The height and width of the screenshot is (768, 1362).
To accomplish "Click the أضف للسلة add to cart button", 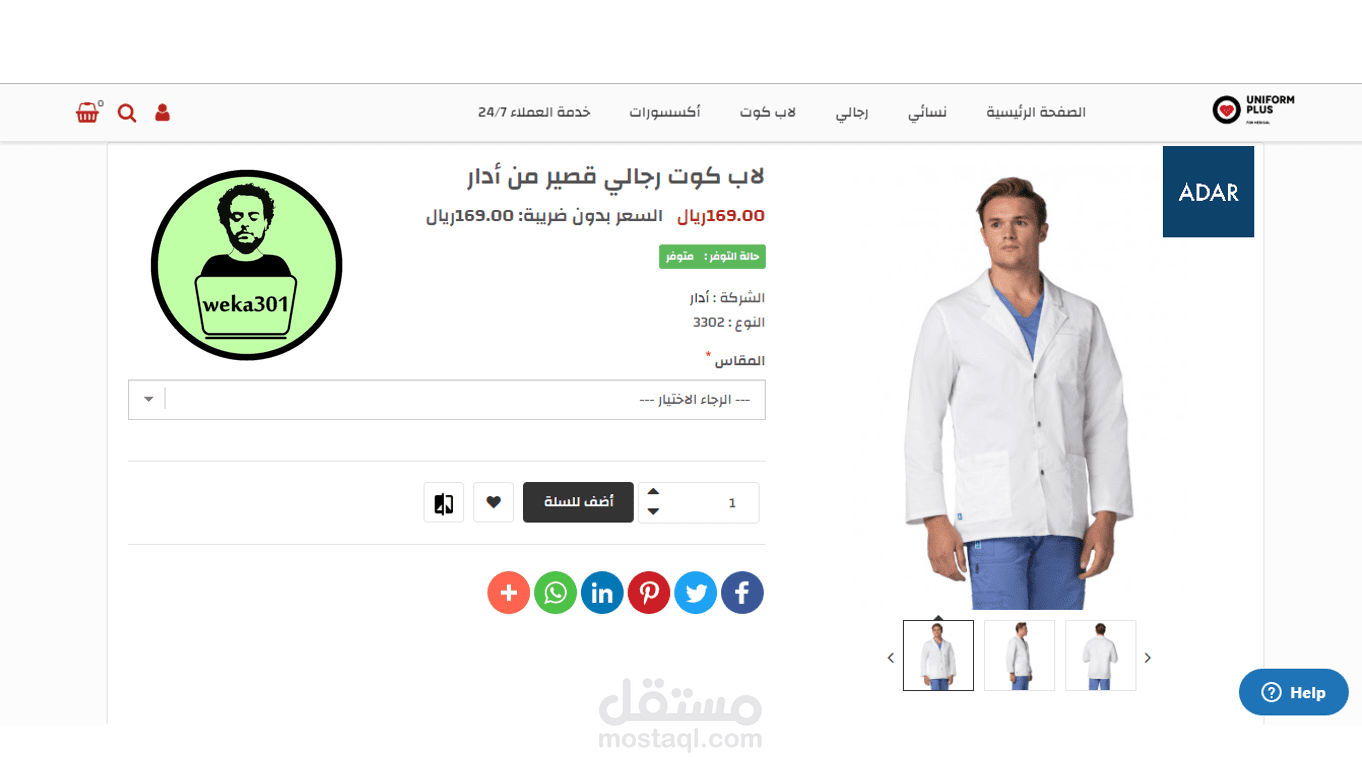I will 578,502.
